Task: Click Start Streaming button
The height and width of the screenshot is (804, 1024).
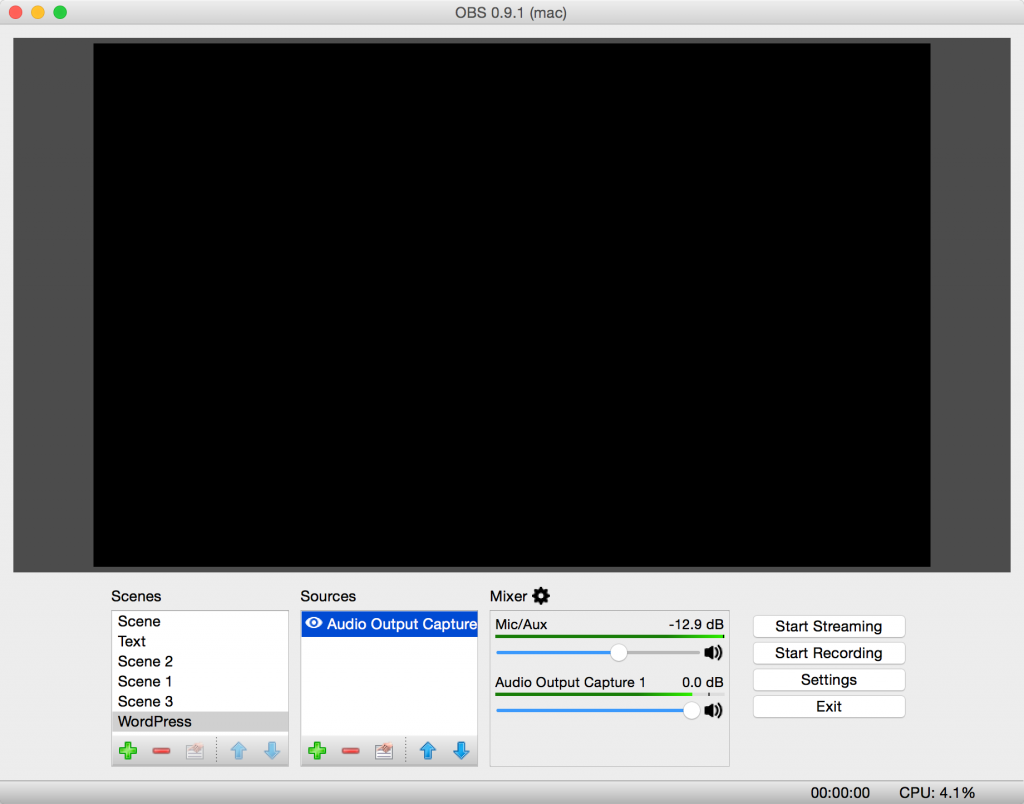Action: 829,626
